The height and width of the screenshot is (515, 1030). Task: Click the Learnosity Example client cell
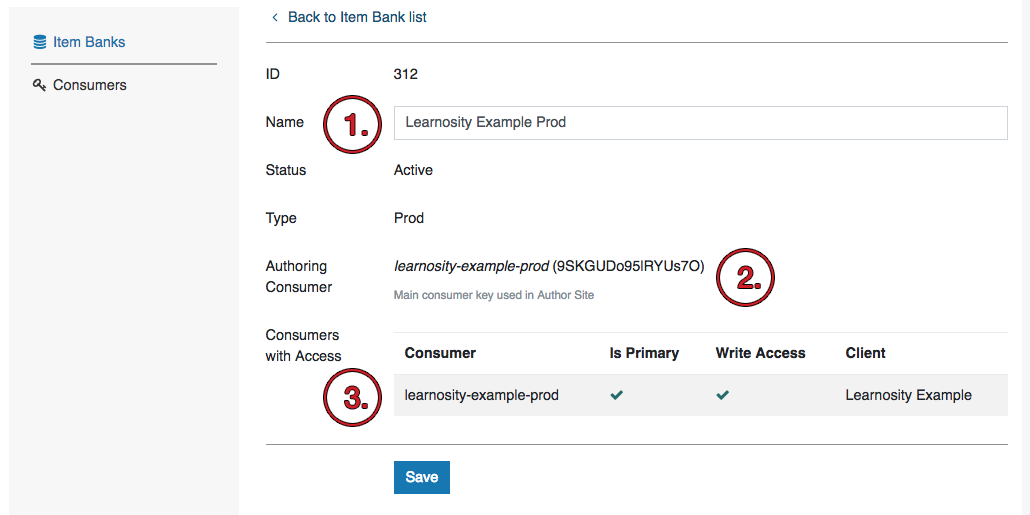click(908, 395)
